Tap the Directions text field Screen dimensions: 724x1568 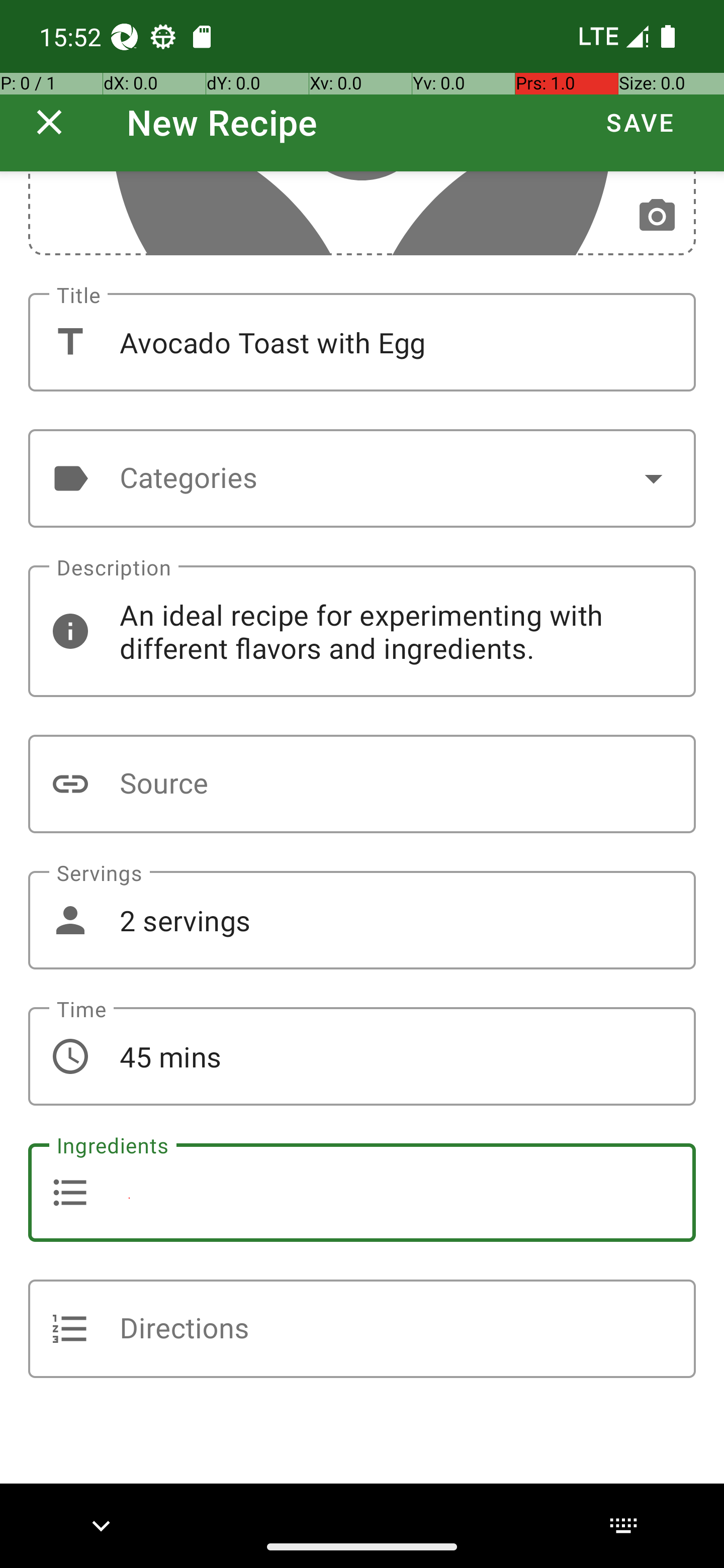361,1329
